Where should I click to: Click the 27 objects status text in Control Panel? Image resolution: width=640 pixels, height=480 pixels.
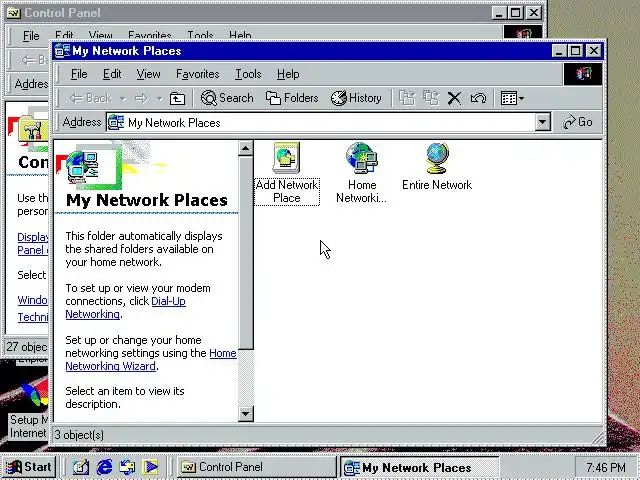pos(27,347)
